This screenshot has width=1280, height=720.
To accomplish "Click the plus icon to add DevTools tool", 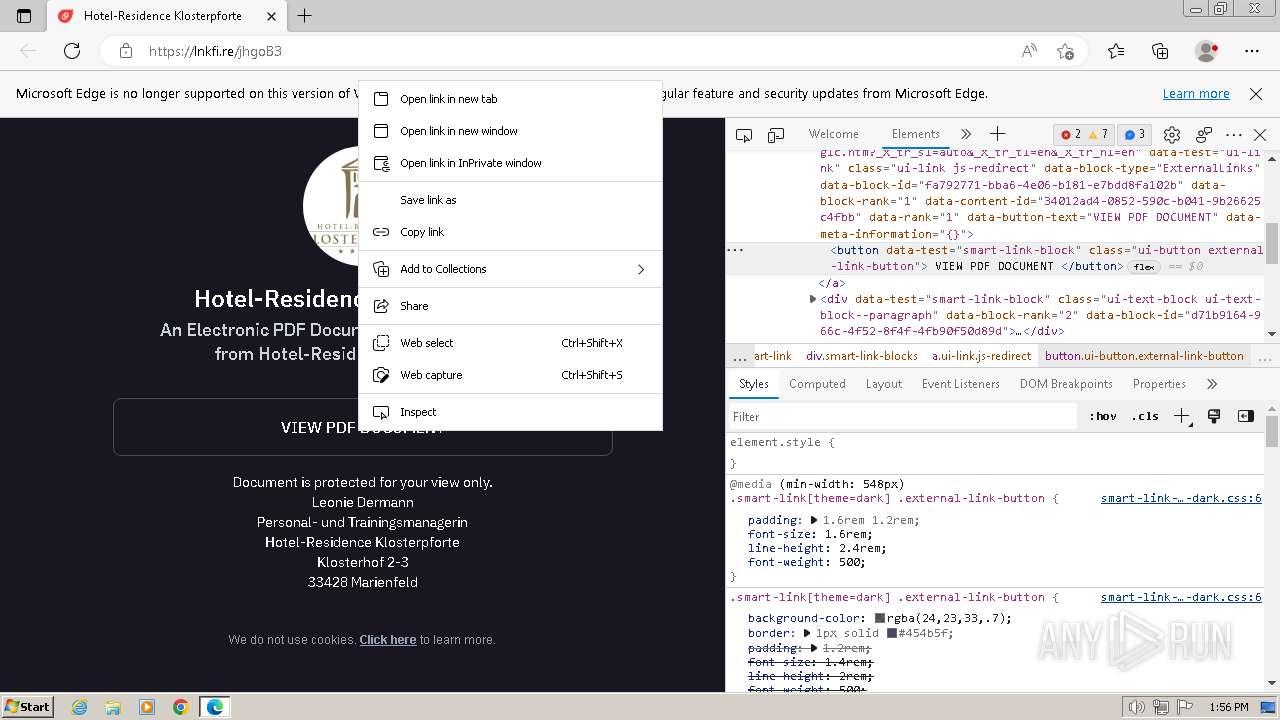I will (997, 134).
